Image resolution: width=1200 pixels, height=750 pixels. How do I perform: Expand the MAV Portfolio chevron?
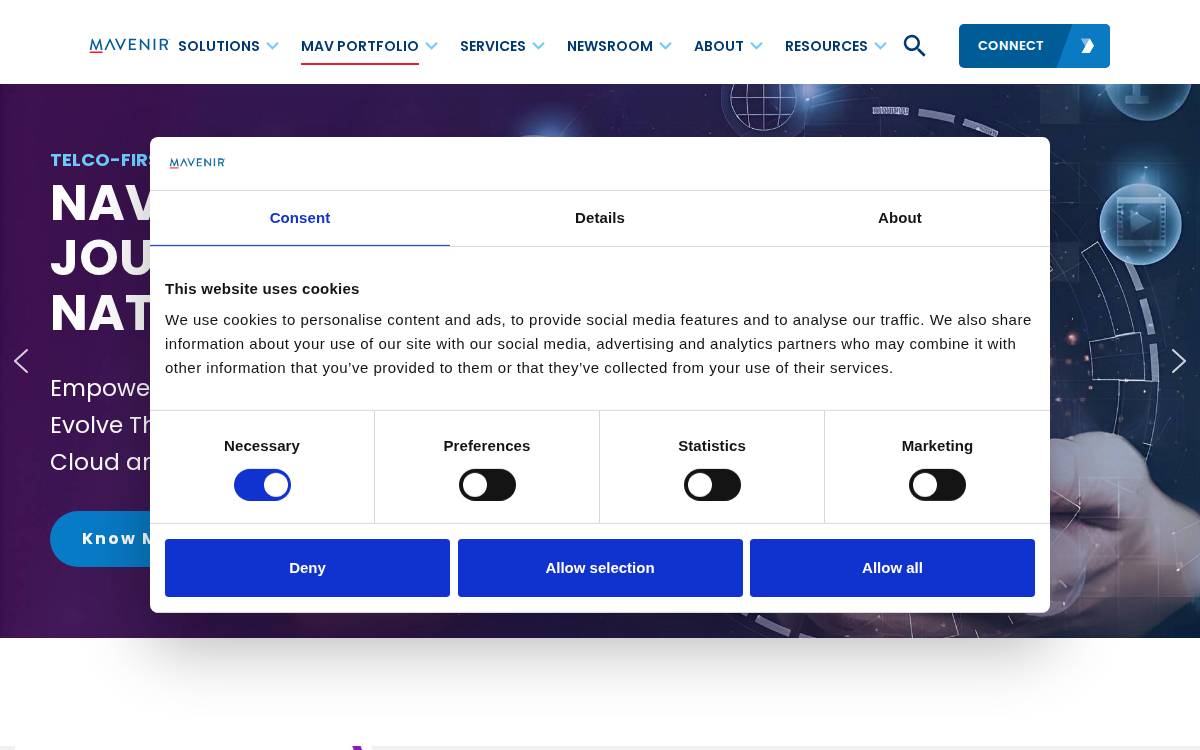tap(431, 46)
